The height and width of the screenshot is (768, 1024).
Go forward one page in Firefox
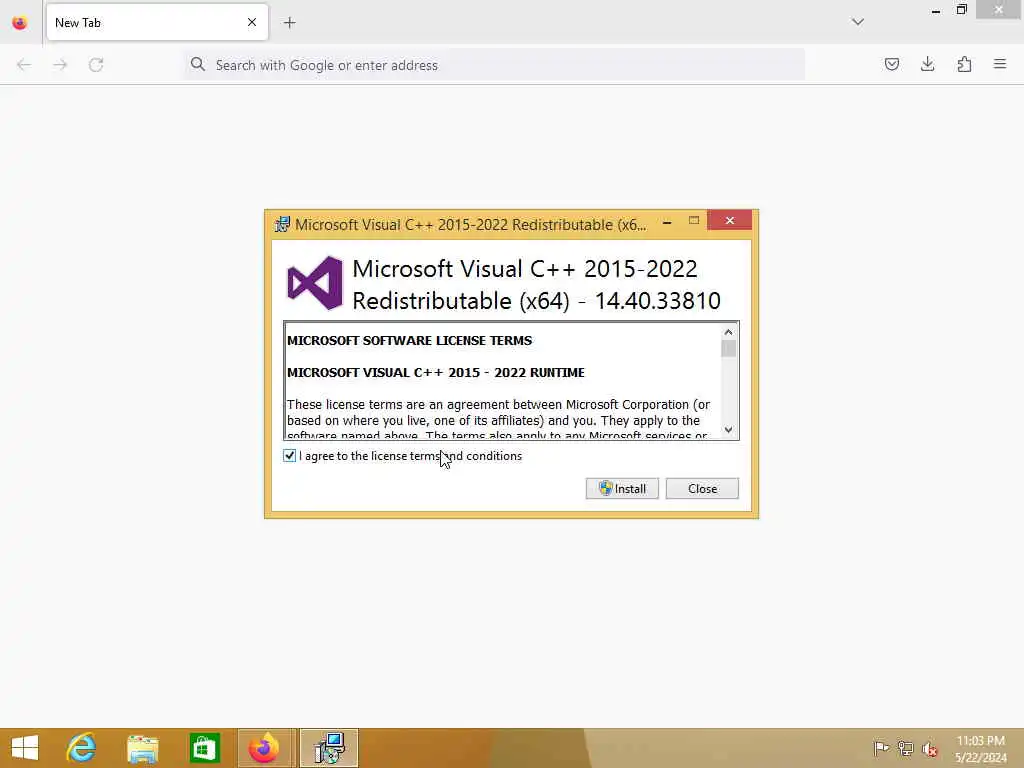tap(60, 65)
